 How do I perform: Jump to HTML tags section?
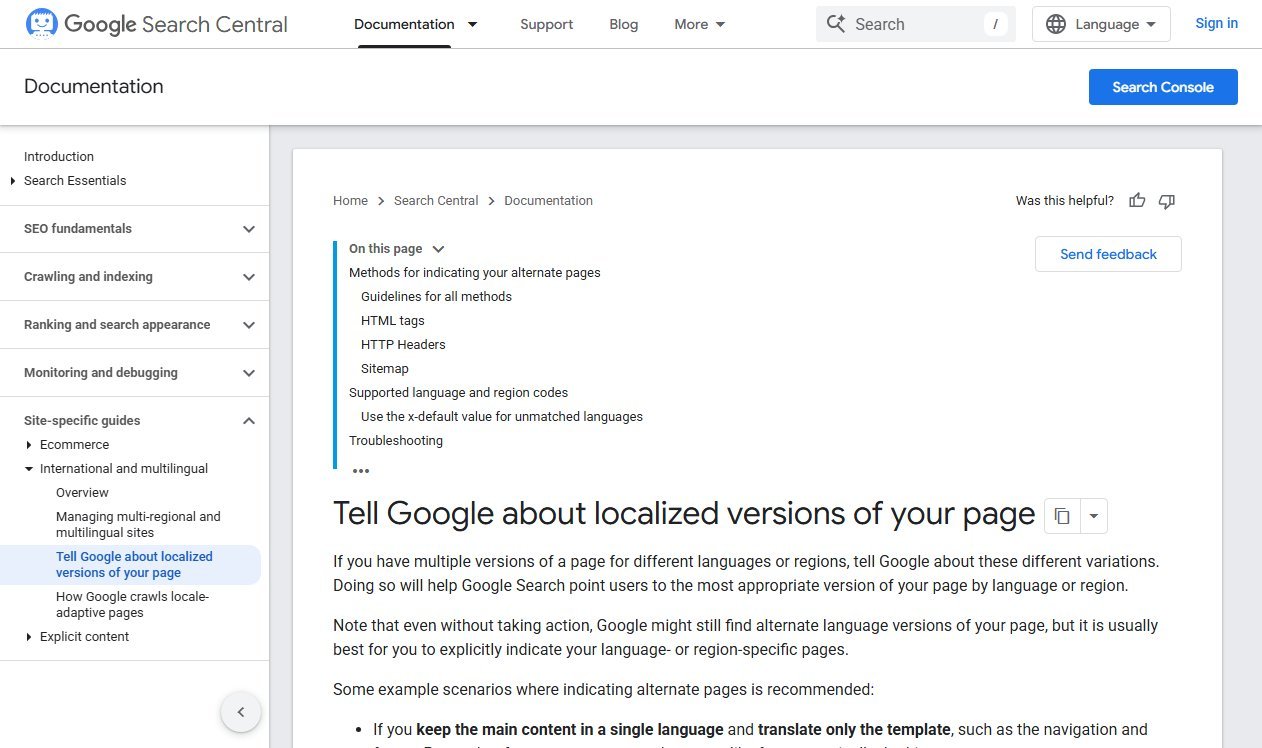[x=393, y=321]
